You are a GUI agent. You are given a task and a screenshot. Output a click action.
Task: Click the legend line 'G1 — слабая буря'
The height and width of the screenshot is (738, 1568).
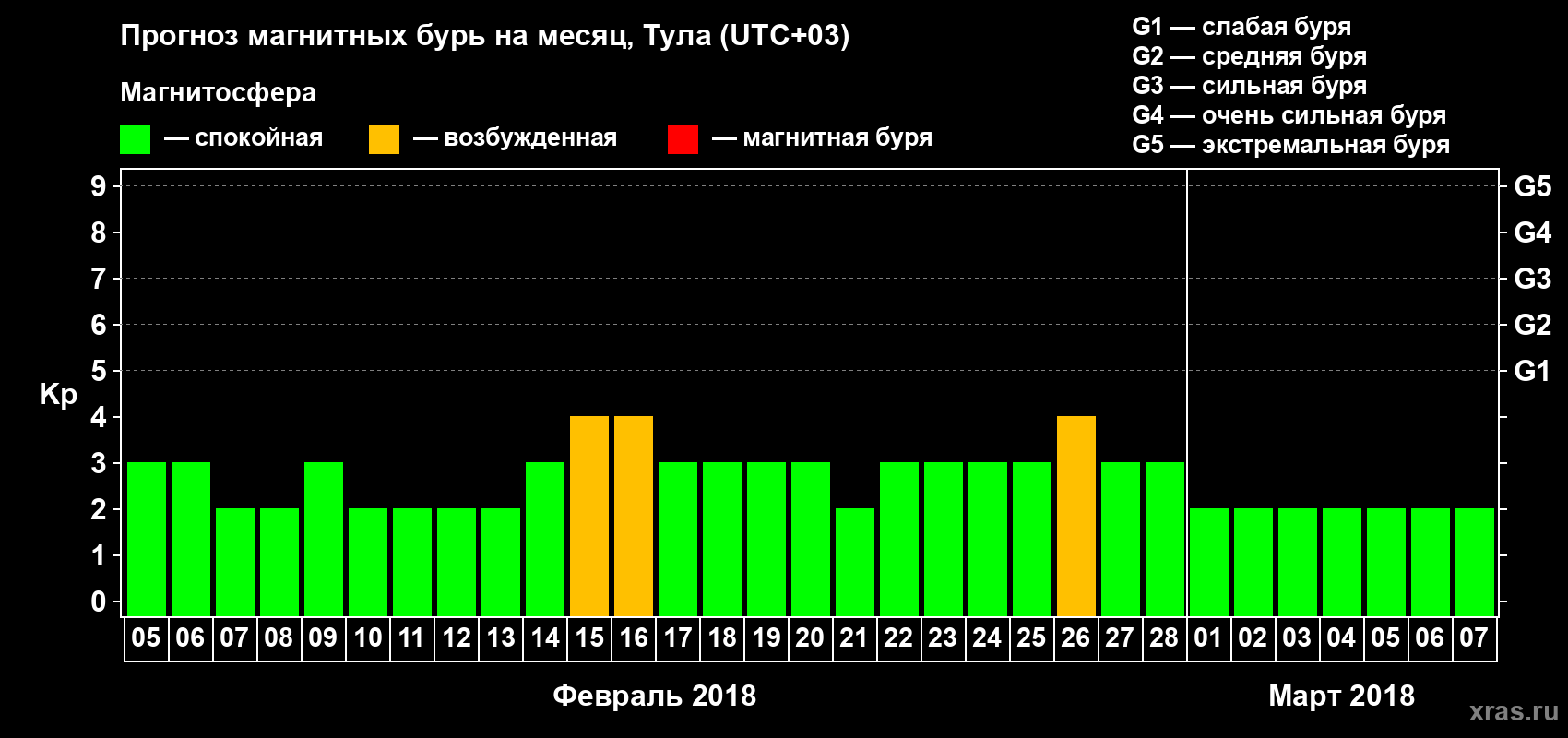coord(1241,28)
